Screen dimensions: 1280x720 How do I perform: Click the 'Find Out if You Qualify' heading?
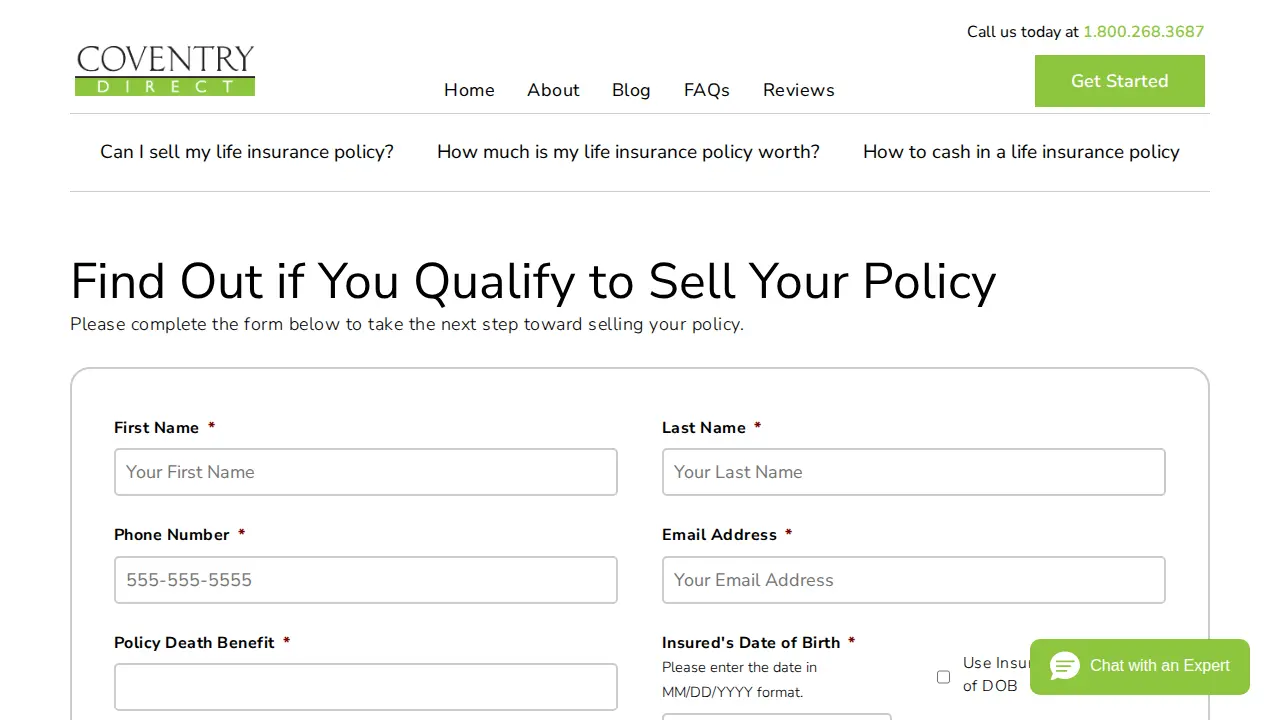click(533, 281)
